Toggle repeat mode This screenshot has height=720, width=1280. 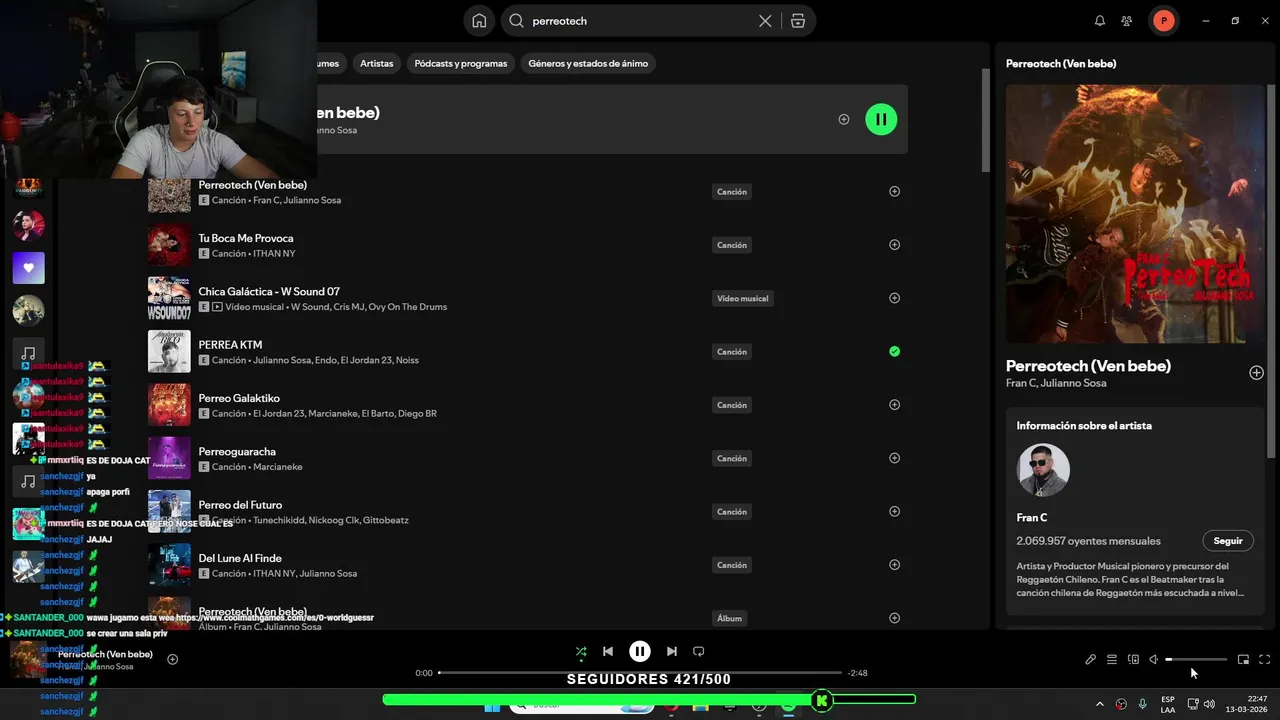click(699, 651)
